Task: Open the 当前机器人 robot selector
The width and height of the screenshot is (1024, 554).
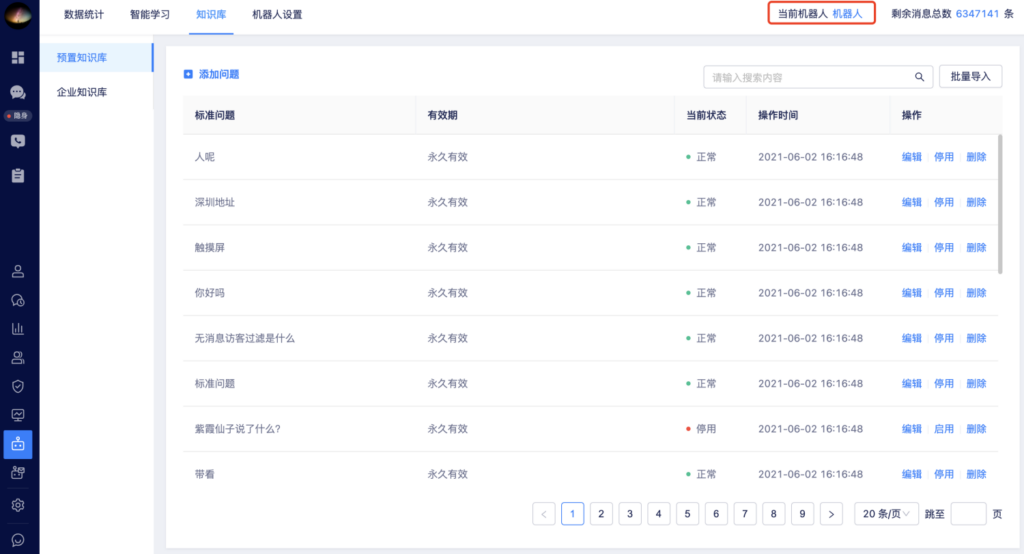Action: tap(821, 14)
